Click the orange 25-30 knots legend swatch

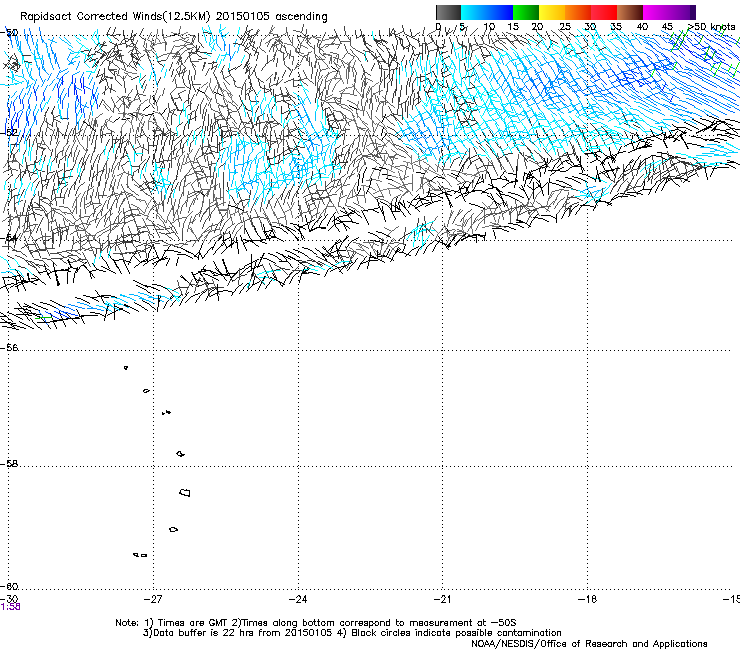578,12
